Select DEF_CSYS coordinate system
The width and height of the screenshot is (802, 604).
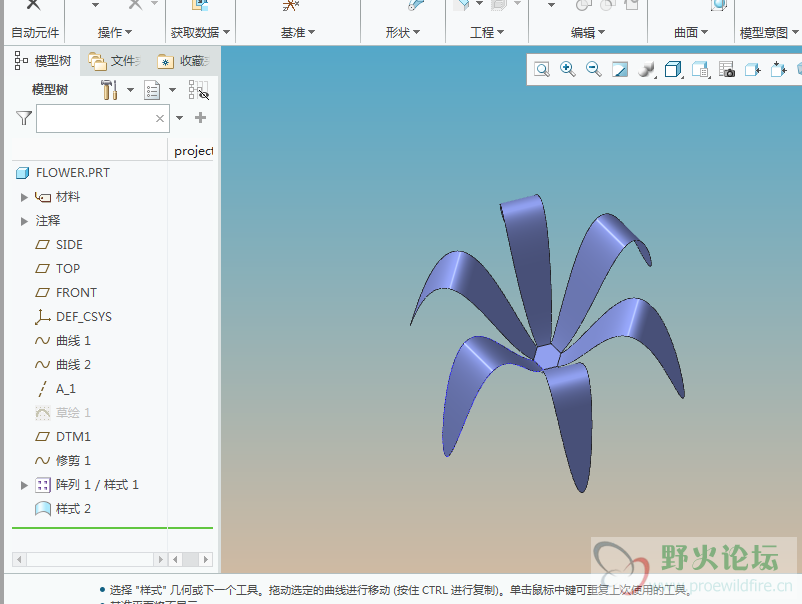(x=83, y=317)
